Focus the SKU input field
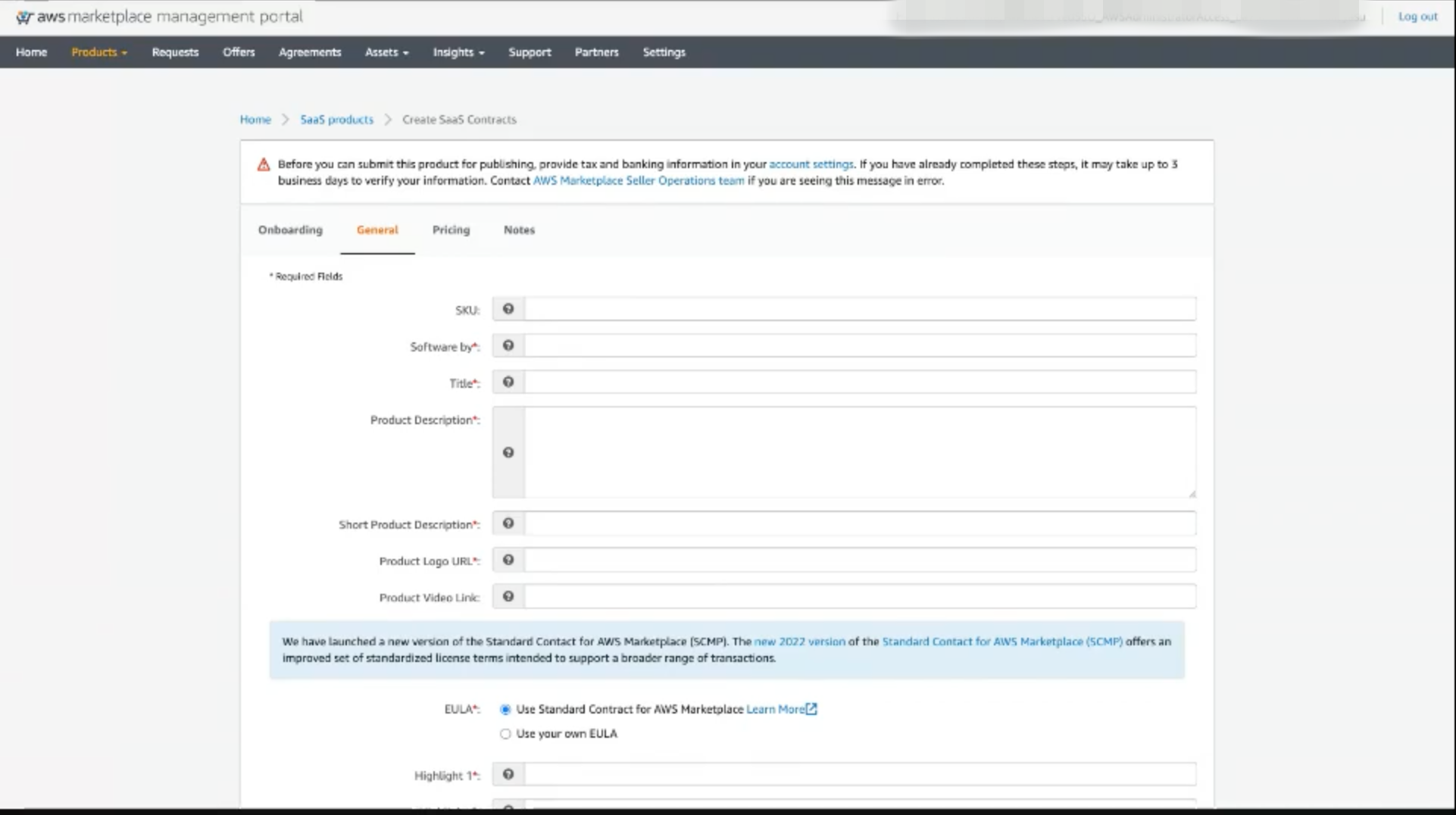The width and height of the screenshot is (1456, 815). pos(860,309)
